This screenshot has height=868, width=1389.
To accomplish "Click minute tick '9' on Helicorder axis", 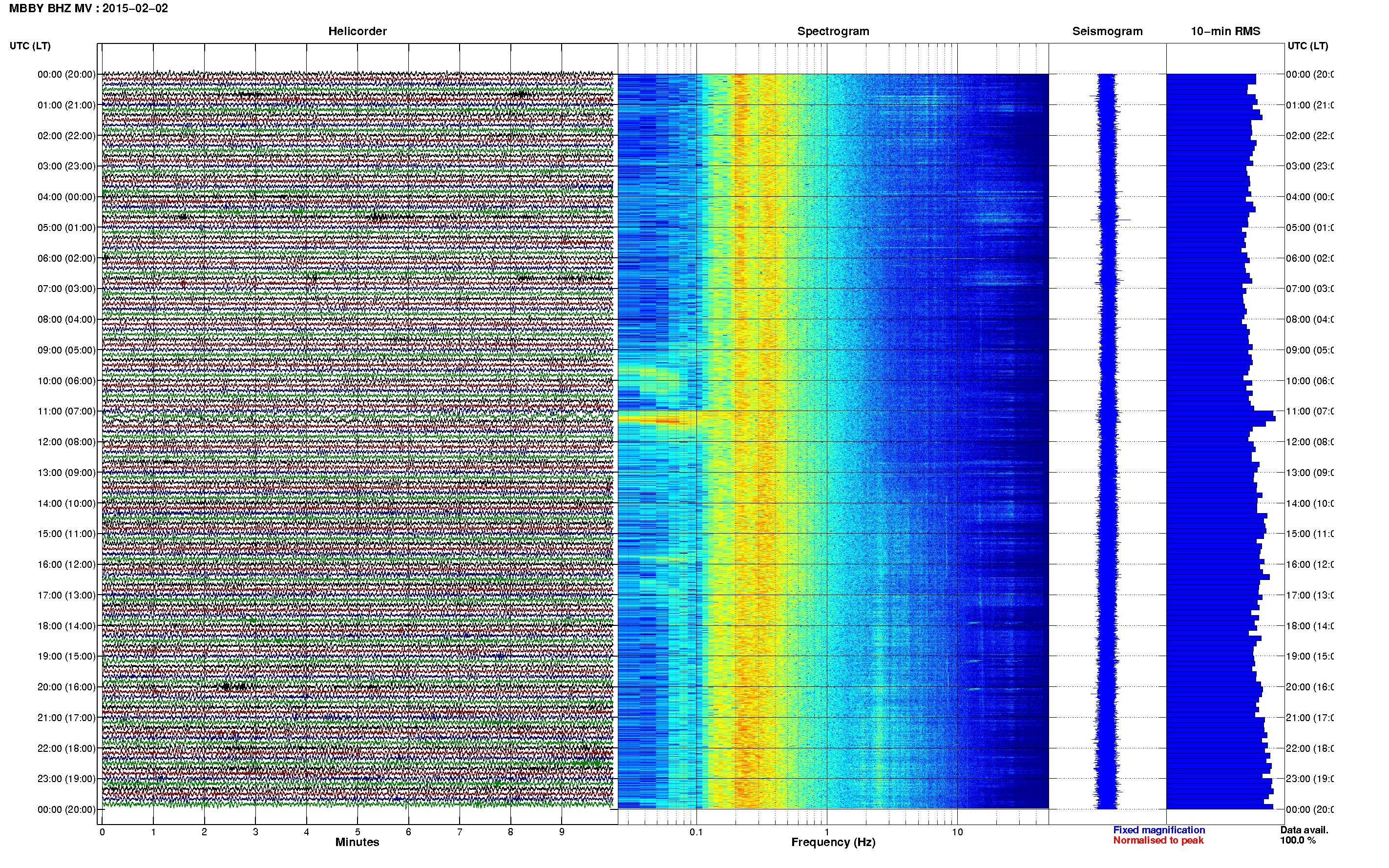I will (x=562, y=832).
